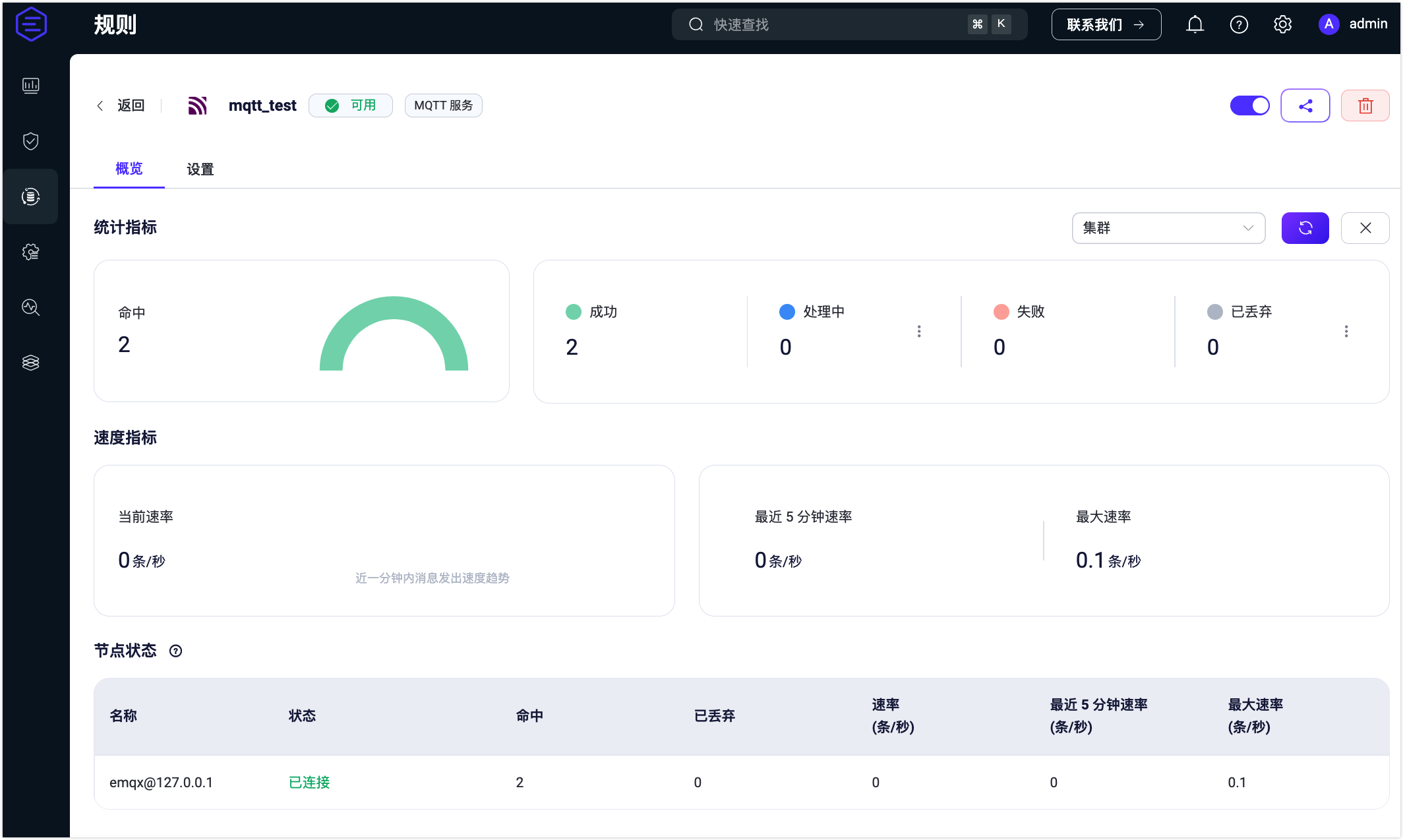Open the layers stack sidebar icon
This screenshot has width=1403, height=840.
point(31,363)
